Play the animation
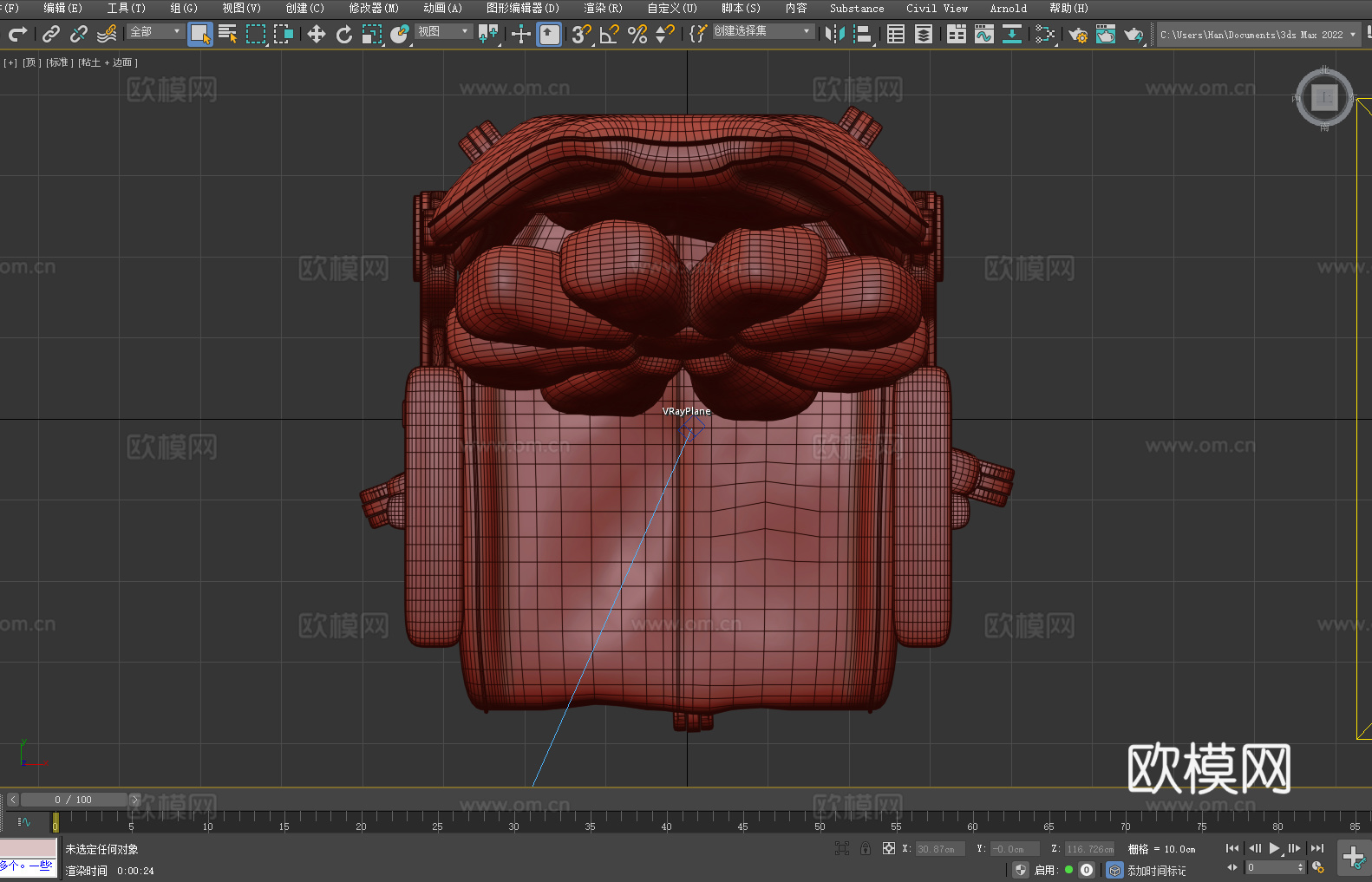 (1274, 848)
